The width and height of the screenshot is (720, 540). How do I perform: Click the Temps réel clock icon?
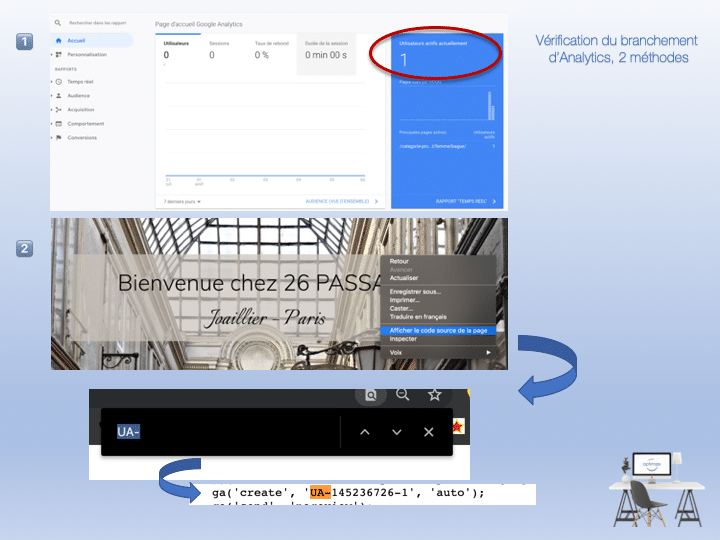(59, 81)
